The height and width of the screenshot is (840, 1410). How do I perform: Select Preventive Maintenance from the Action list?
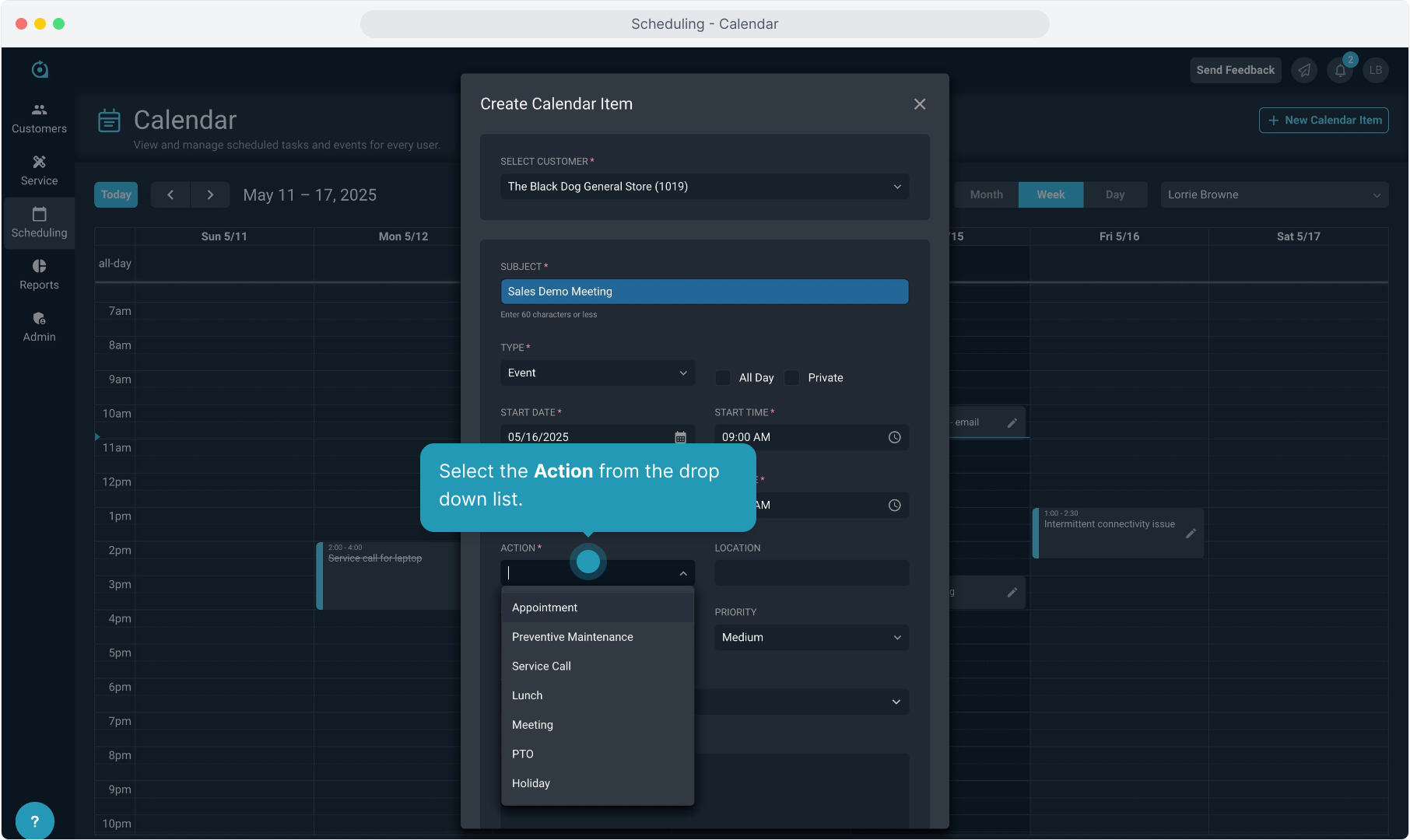(572, 637)
